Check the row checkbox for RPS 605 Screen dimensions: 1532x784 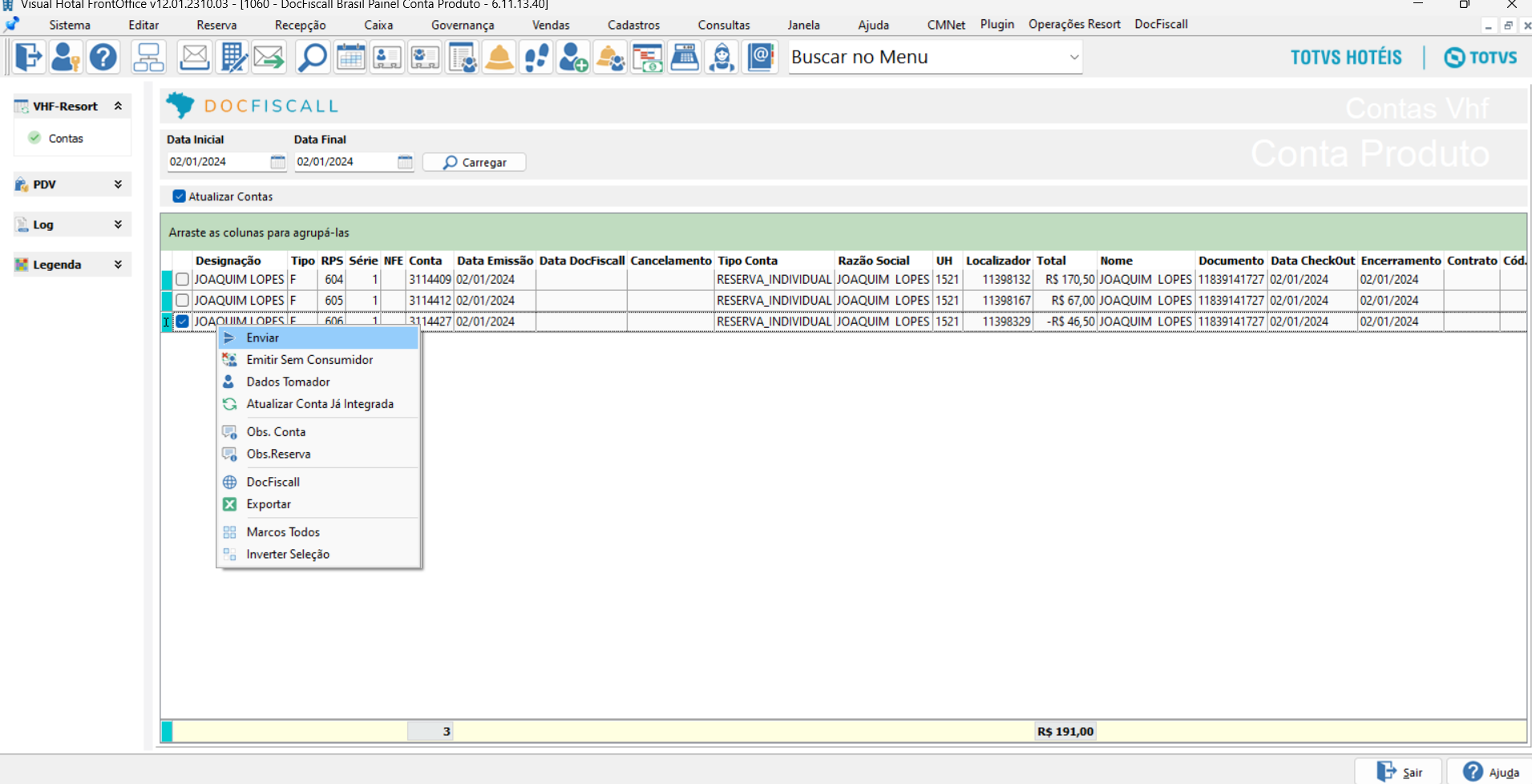183,301
